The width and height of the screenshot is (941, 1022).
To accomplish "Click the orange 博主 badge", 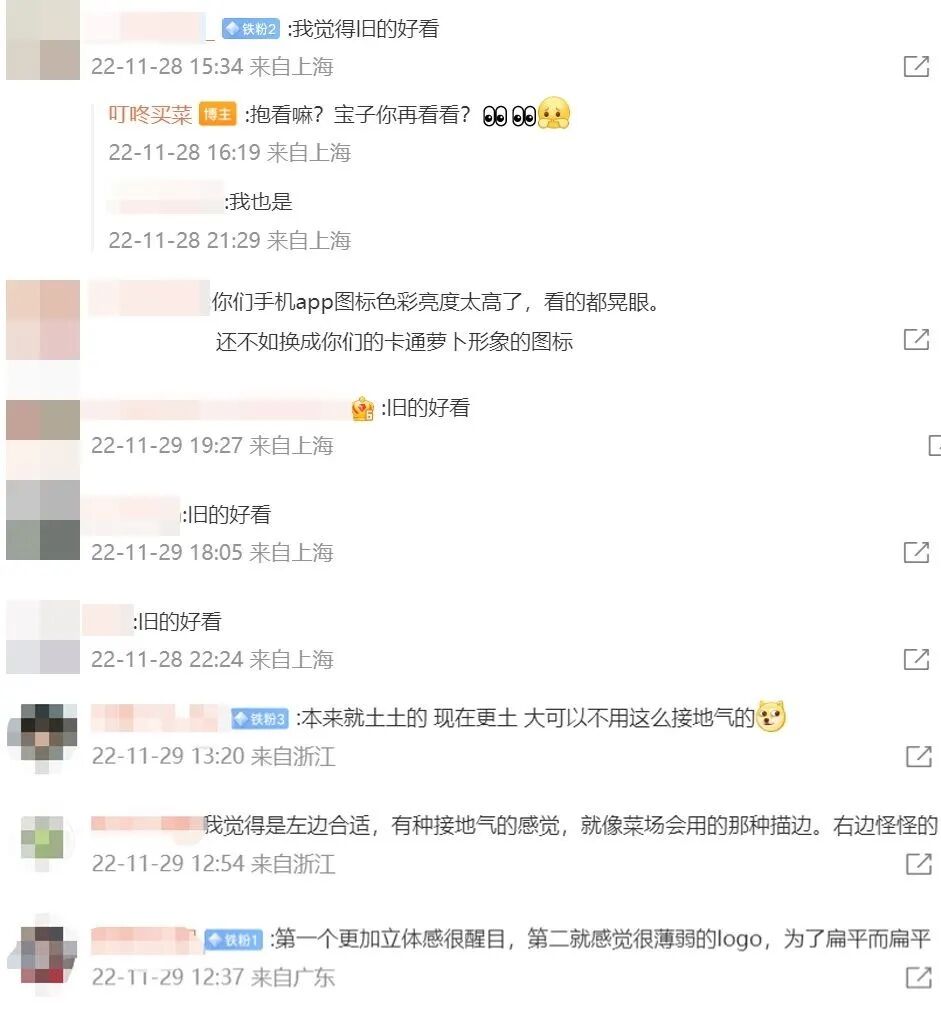I will [x=218, y=115].
